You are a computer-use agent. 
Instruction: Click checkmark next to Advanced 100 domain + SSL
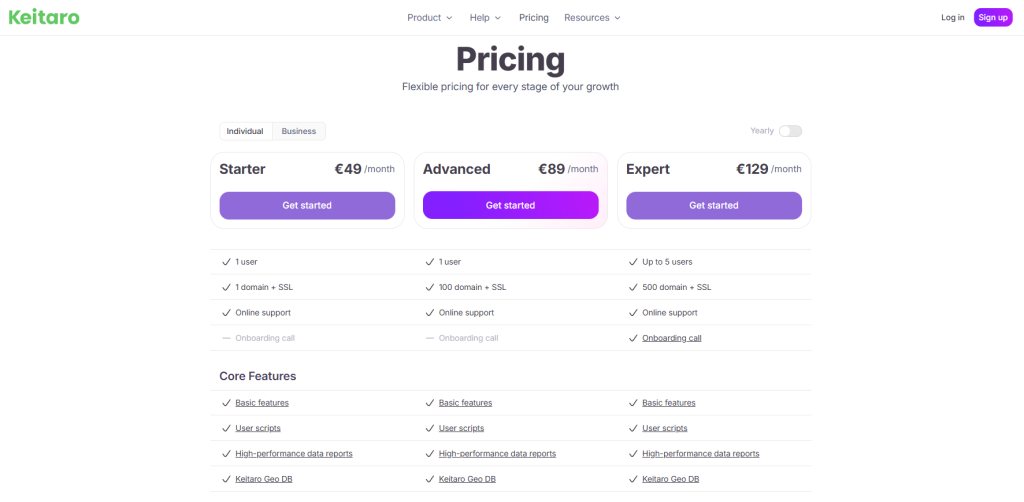coord(430,287)
